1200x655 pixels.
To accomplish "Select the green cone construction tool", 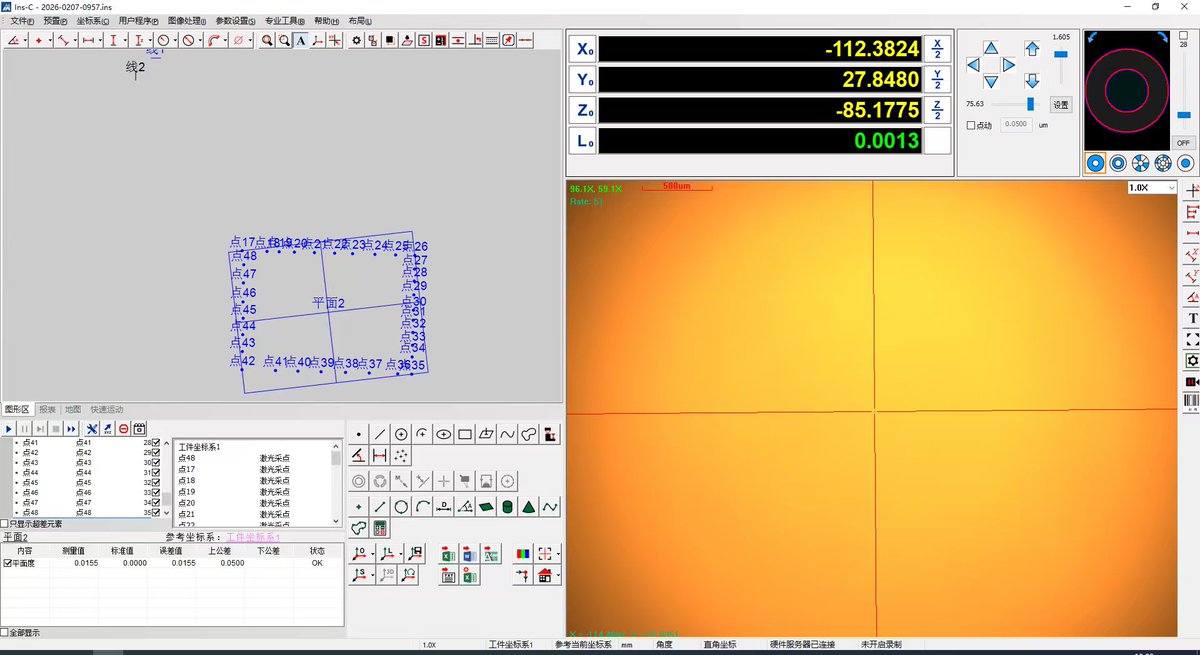I will click(529, 507).
